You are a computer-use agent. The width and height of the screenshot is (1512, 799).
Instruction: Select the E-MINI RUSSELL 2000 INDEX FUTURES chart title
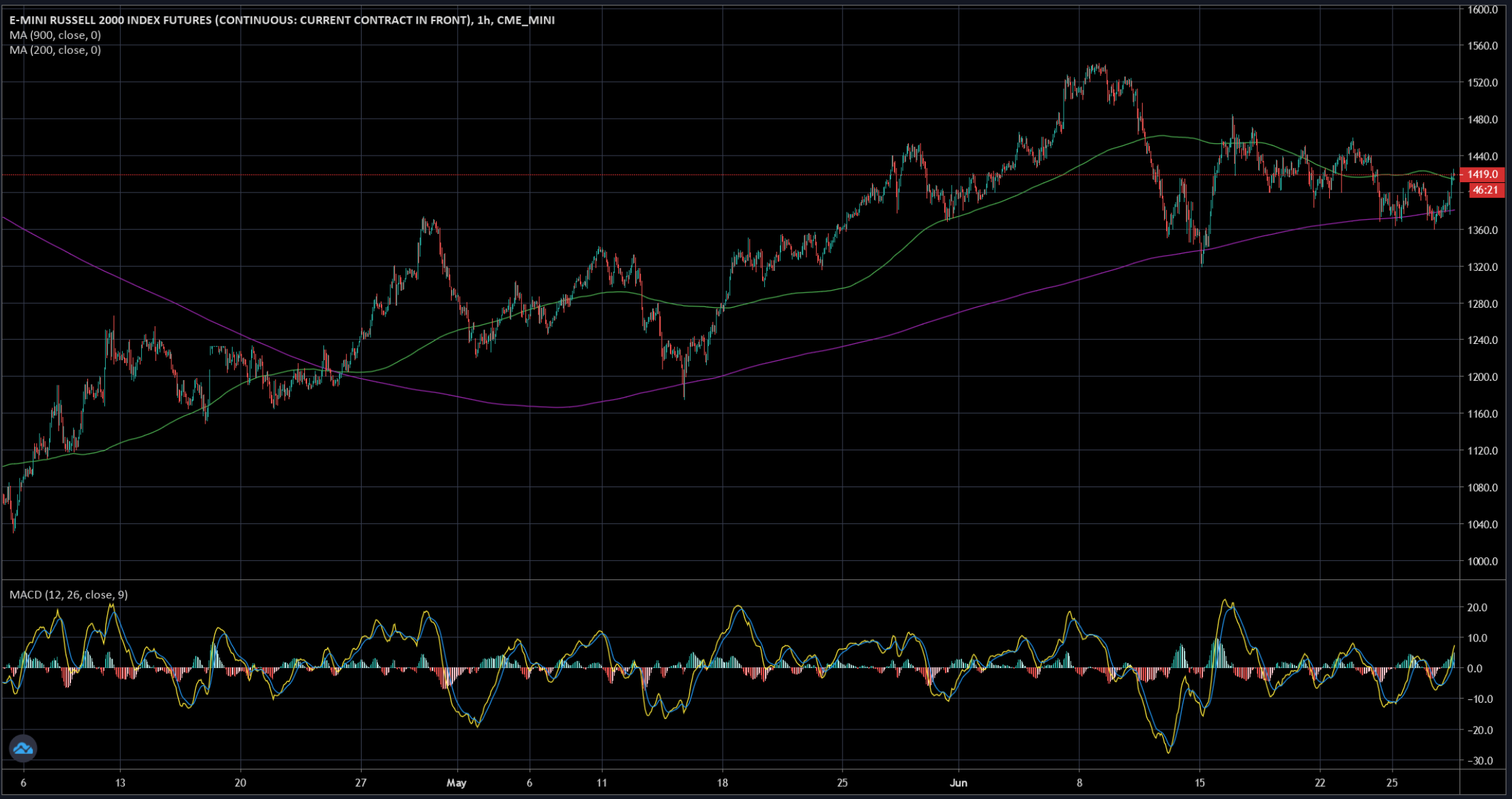click(282, 20)
